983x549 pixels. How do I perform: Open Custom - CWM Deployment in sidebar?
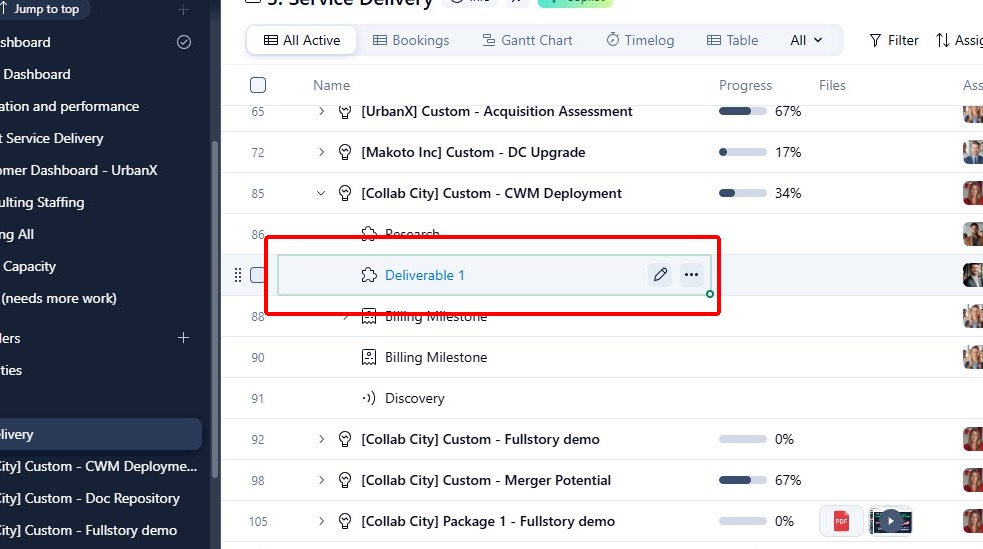[98, 466]
